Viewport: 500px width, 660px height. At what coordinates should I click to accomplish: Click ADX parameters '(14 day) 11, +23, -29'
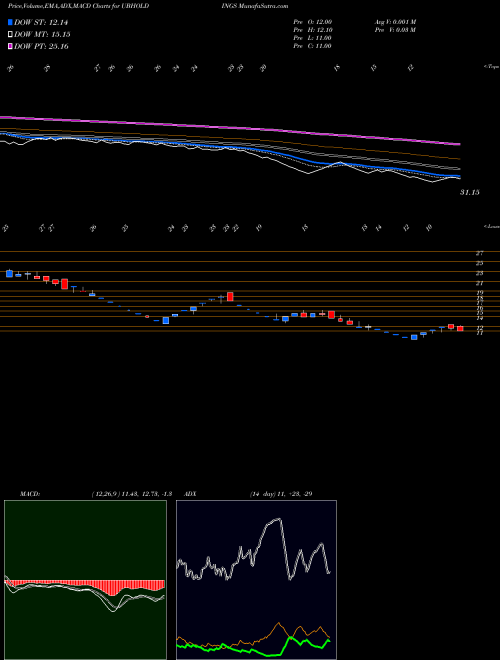(281, 494)
